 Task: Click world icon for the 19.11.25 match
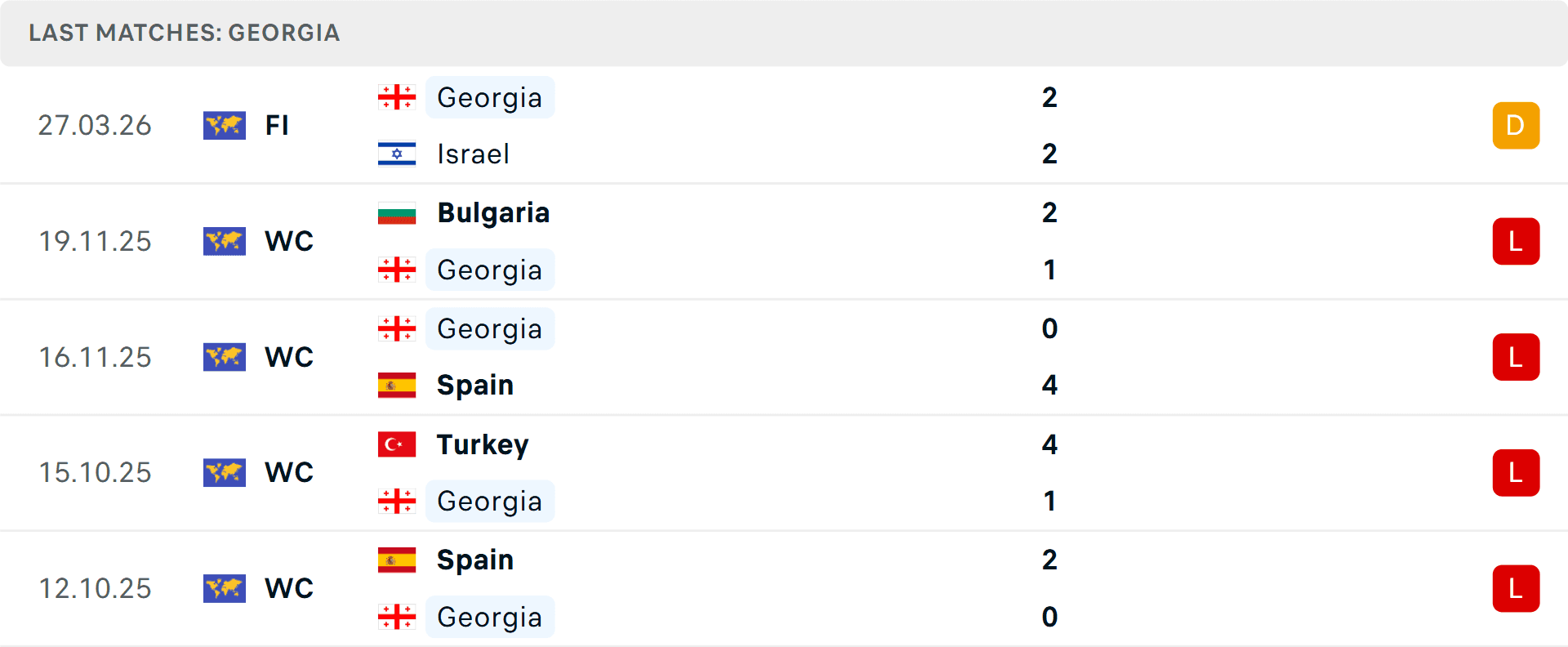[225, 242]
